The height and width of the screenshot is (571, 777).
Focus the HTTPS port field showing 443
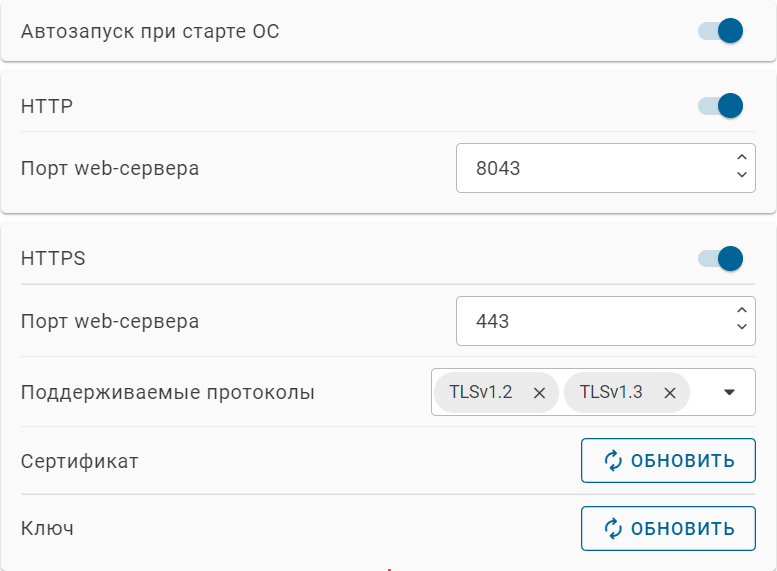606,321
